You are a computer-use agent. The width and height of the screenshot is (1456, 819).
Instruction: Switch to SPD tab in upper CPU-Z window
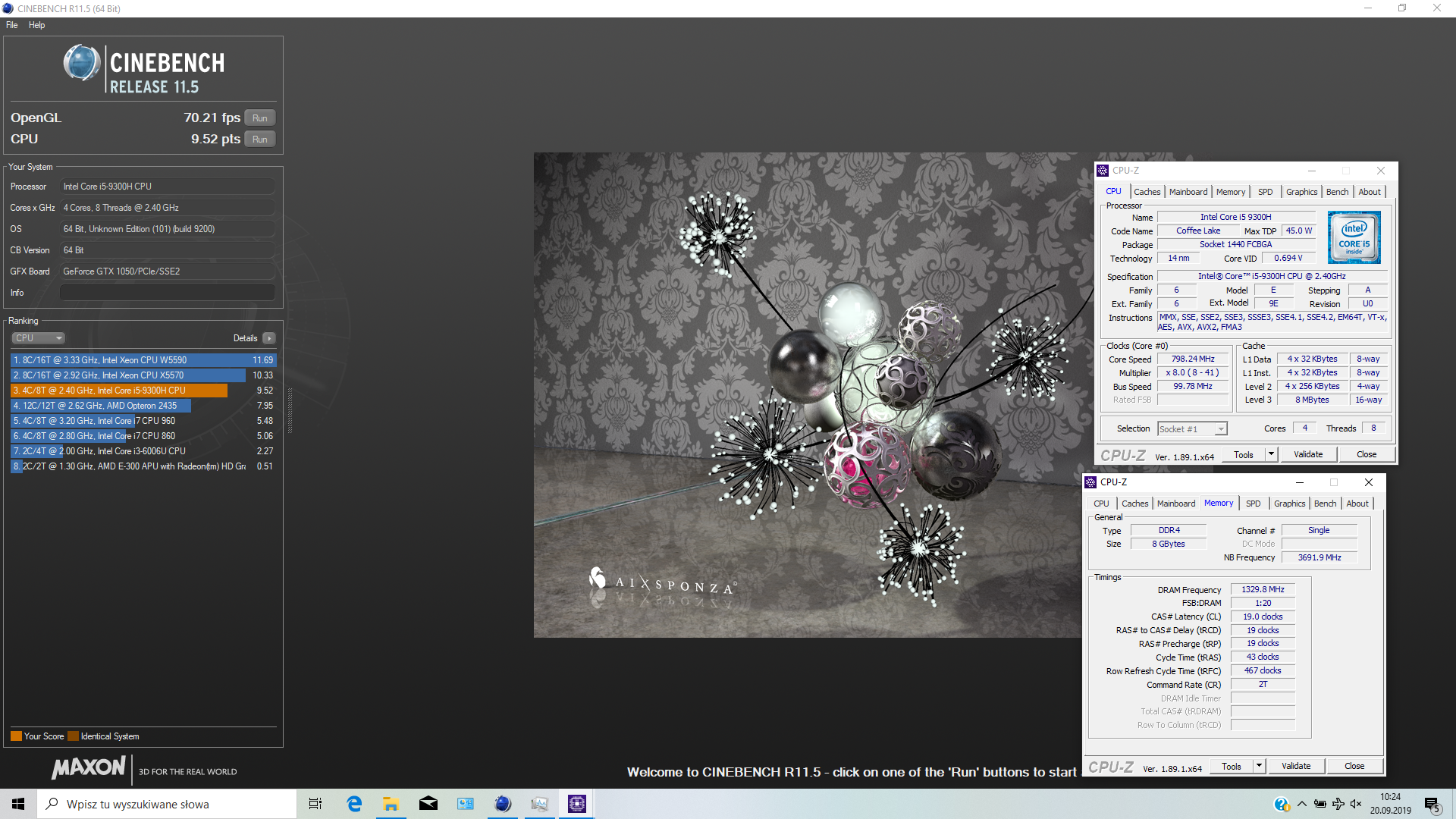coord(1266,192)
